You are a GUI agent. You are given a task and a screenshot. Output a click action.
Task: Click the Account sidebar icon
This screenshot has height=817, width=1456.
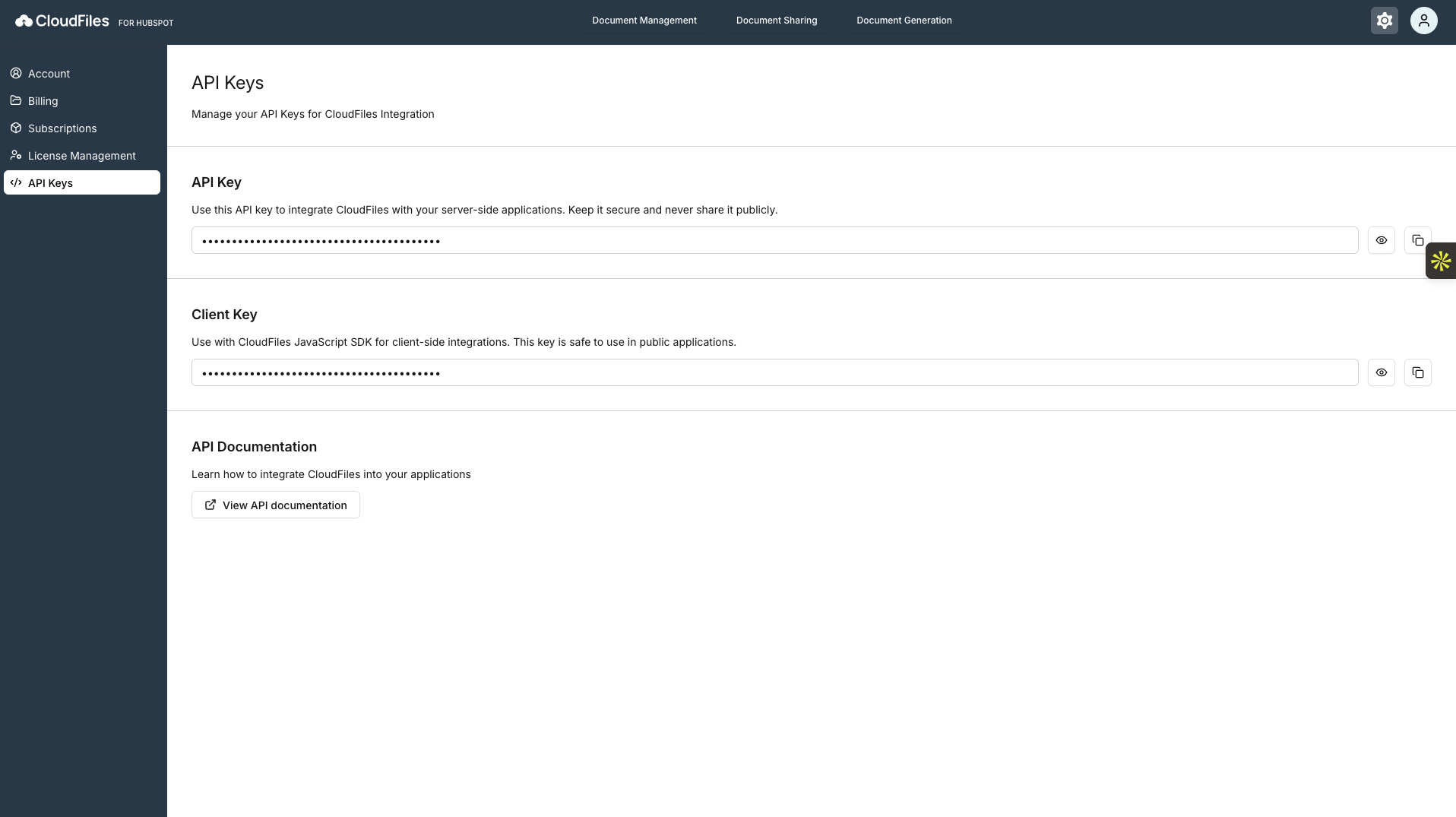click(16, 73)
